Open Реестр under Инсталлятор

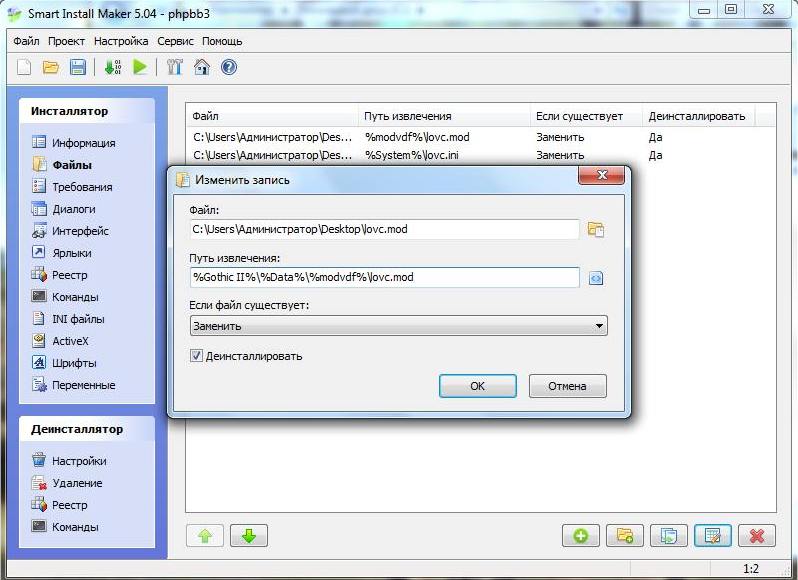pyautogui.click(x=60, y=275)
